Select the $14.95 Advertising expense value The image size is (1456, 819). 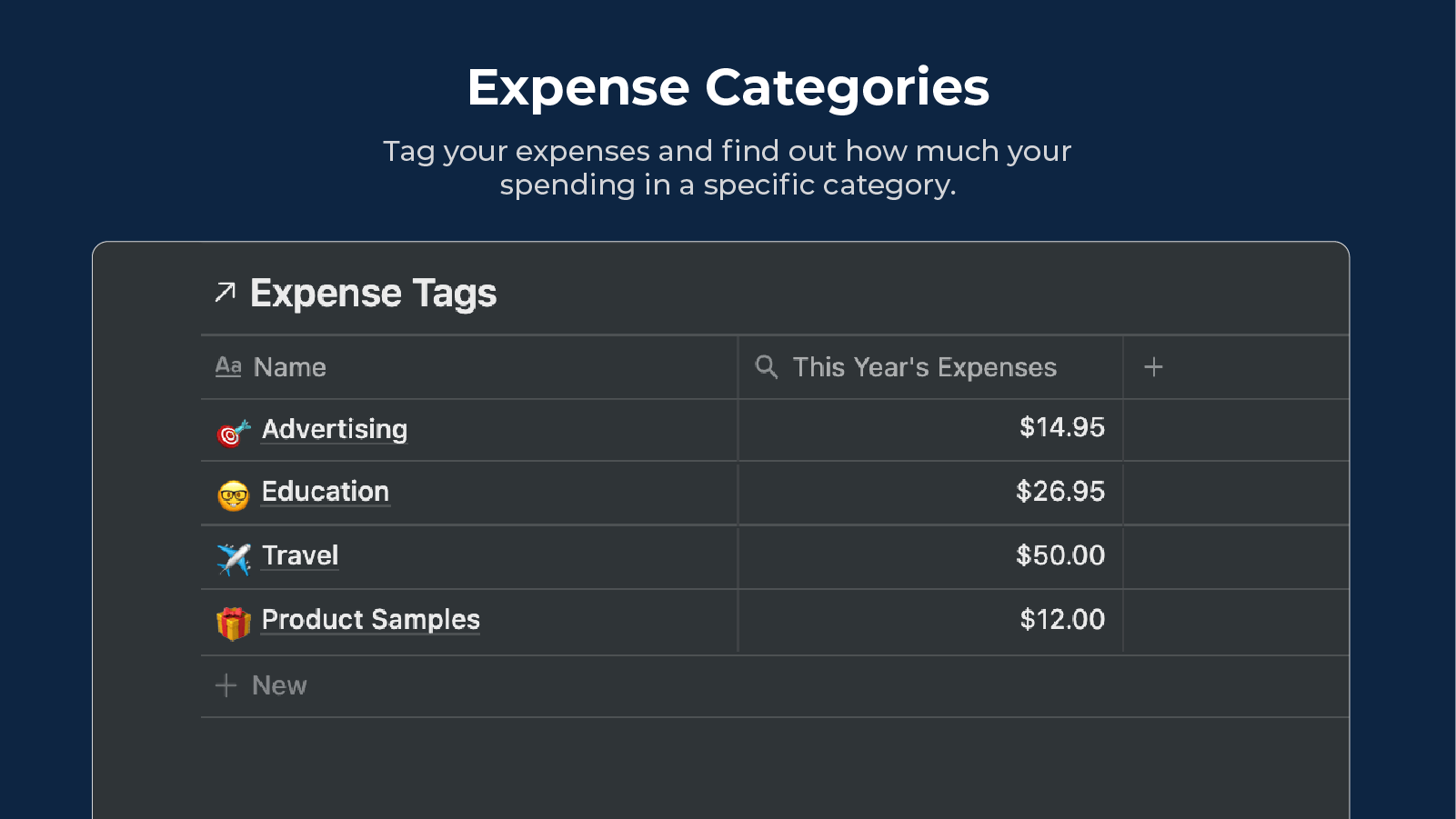(x=1061, y=427)
